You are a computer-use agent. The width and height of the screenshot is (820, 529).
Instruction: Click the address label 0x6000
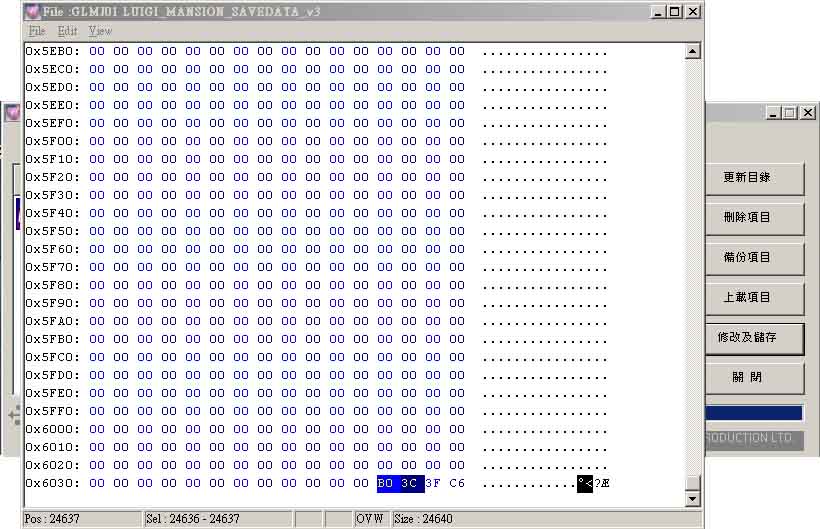point(53,429)
